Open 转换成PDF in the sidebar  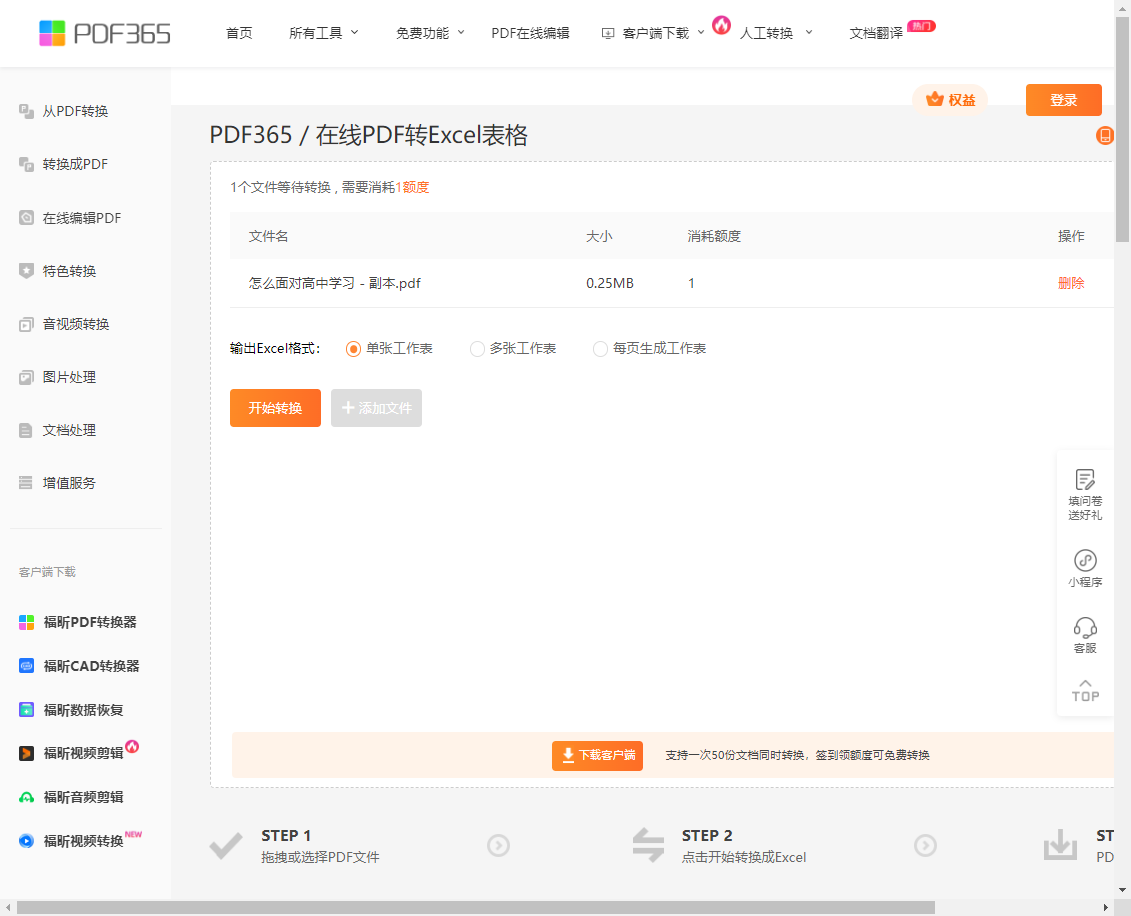click(x=75, y=164)
